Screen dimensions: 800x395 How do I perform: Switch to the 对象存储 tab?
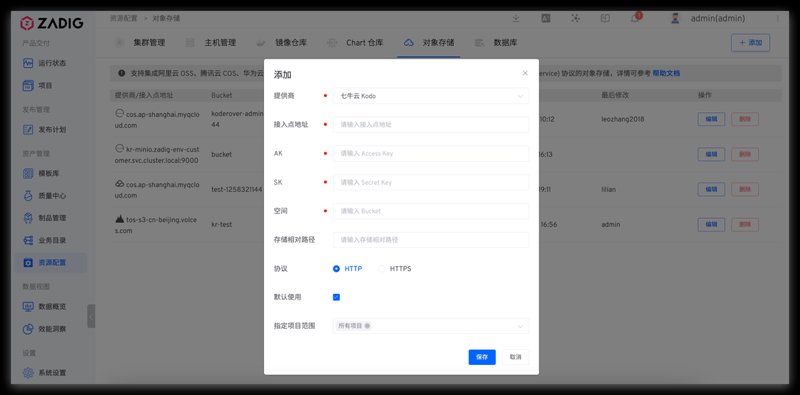point(438,43)
